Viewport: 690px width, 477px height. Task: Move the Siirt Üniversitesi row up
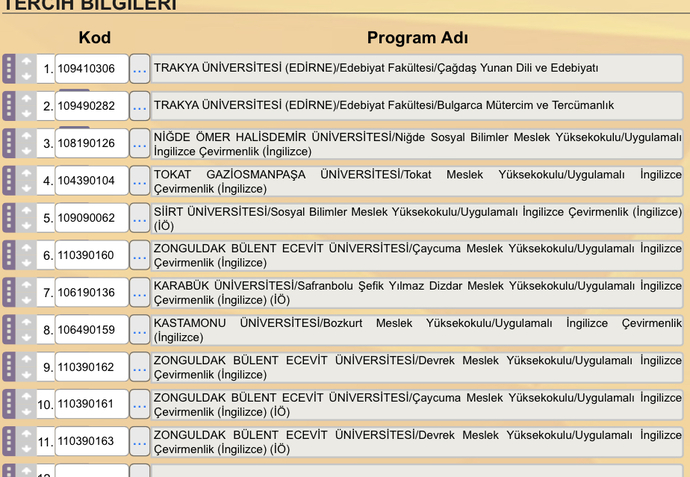point(26,211)
